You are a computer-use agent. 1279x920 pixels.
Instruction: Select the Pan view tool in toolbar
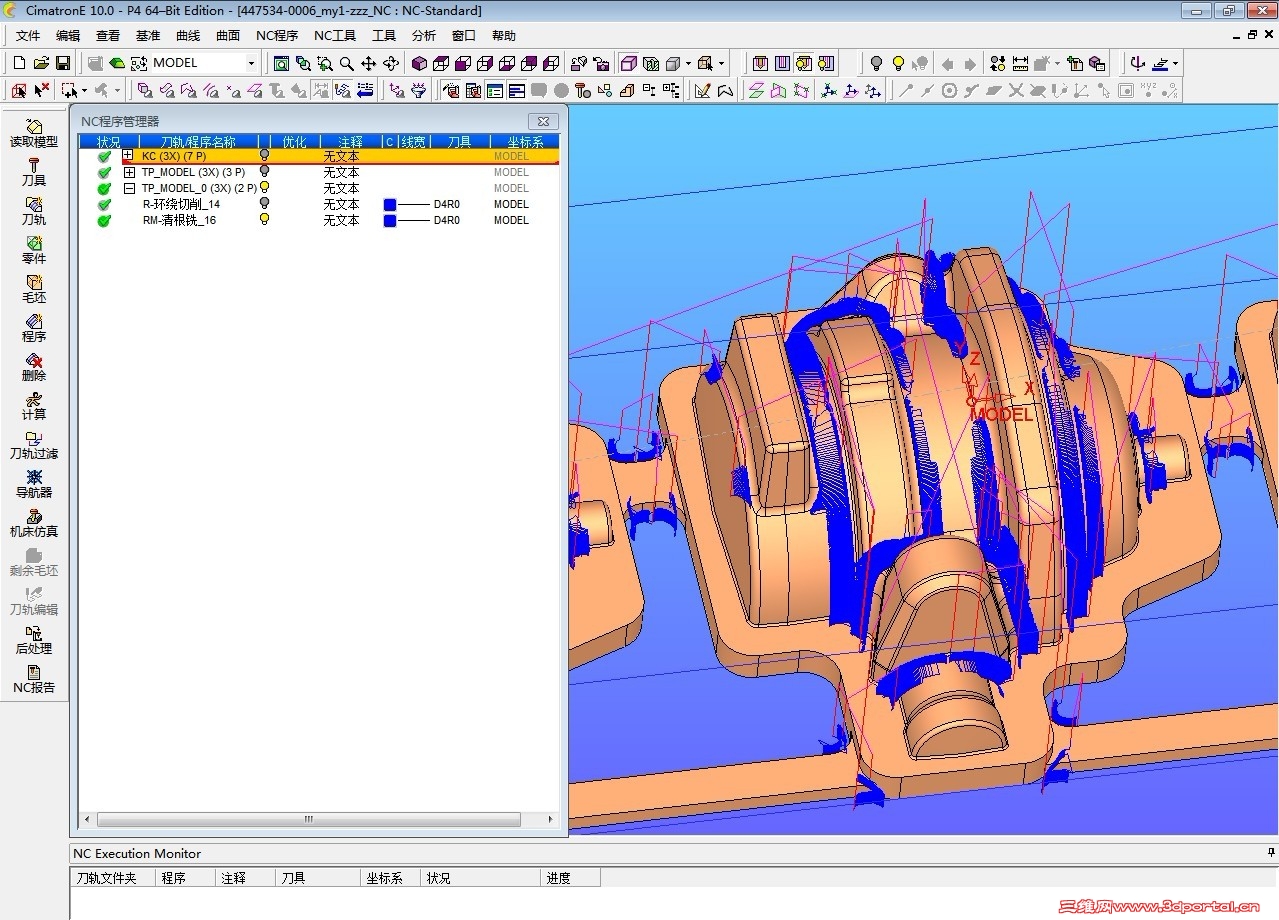coord(368,63)
